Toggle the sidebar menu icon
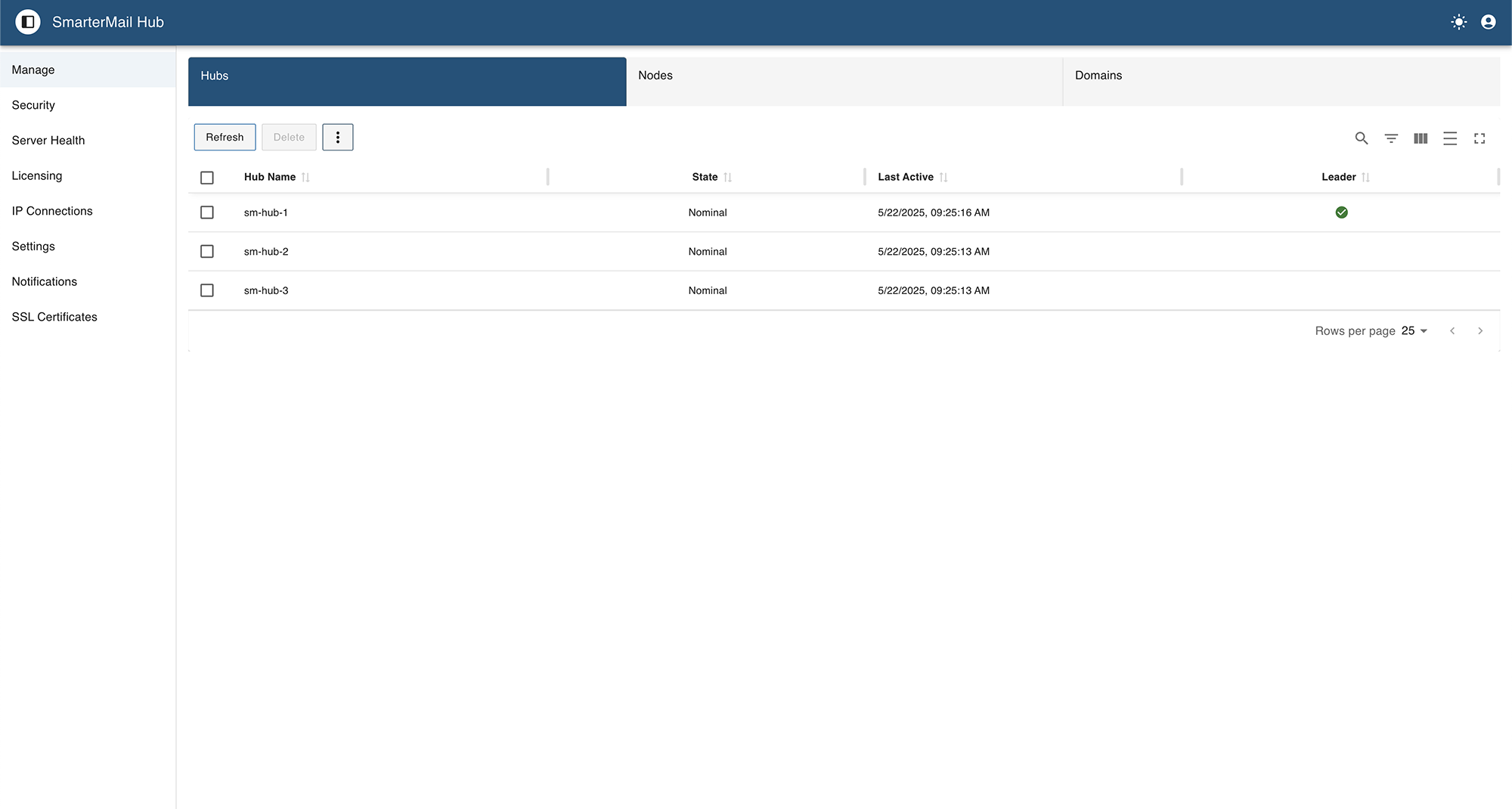Viewport: 1512px width, 809px height. pyautogui.click(x=28, y=22)
